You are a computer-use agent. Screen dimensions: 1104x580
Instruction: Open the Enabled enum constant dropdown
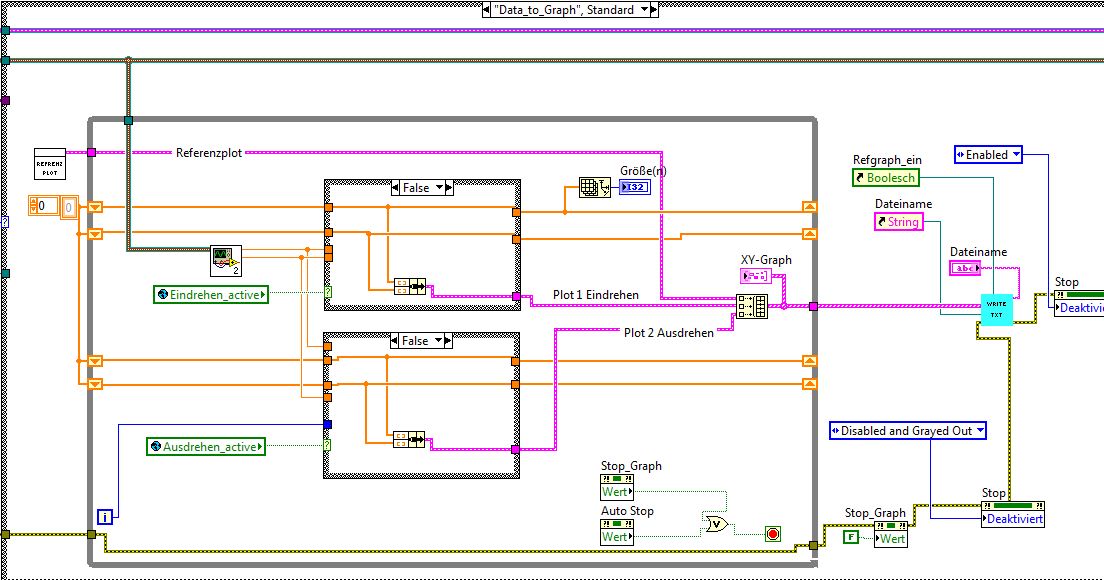pos(1015,154)
